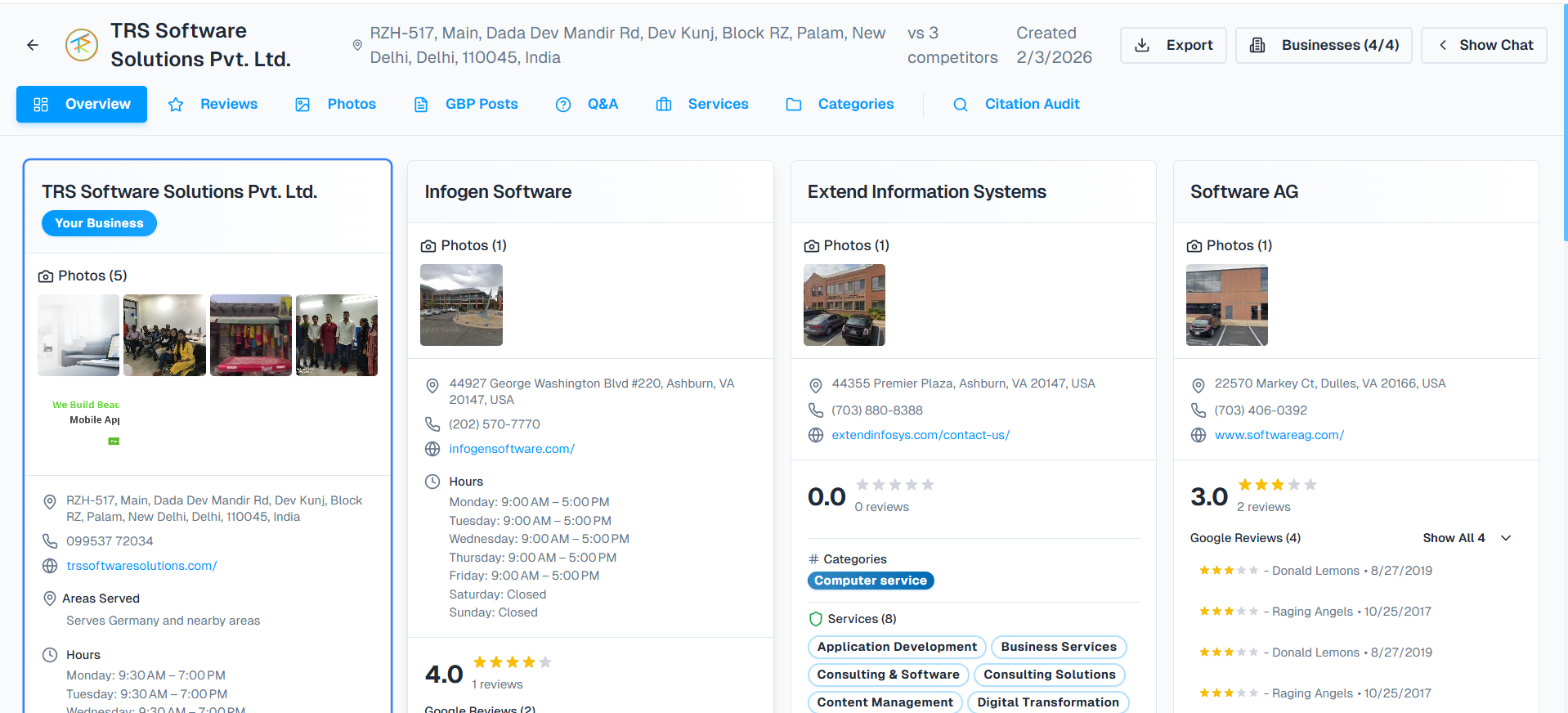Open trssoftwaresolutions.com/ link

click(x=141, y=566)
